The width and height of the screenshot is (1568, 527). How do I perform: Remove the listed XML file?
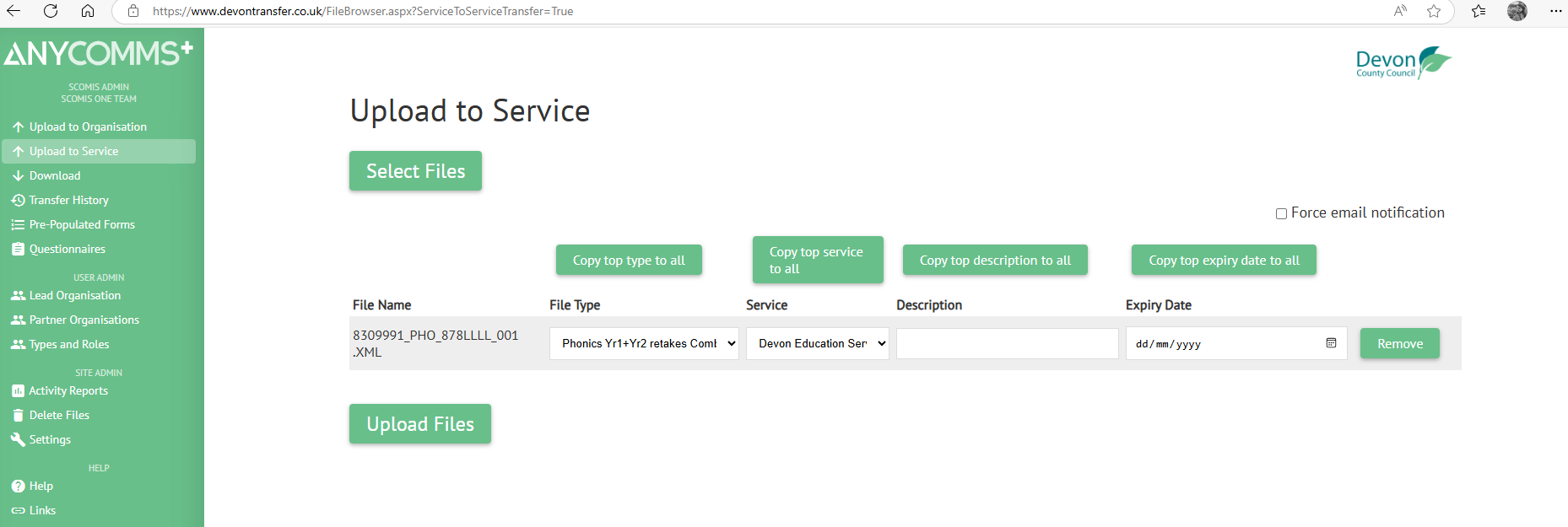point(1399,343)
